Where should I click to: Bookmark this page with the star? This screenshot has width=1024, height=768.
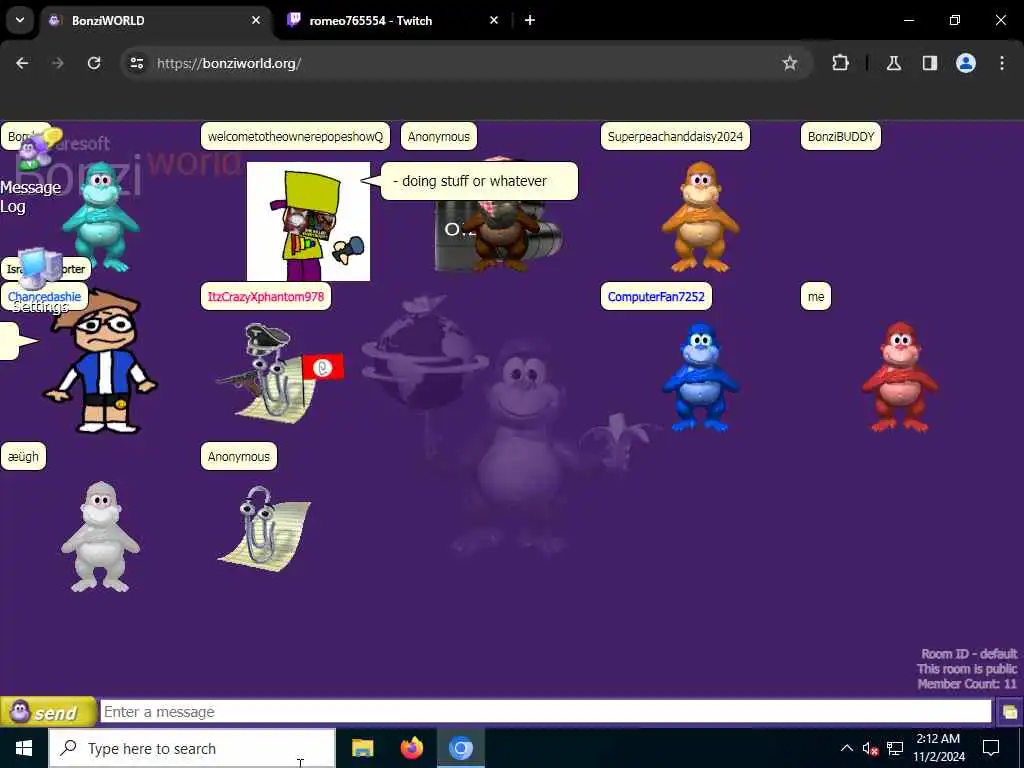(790, 63)
